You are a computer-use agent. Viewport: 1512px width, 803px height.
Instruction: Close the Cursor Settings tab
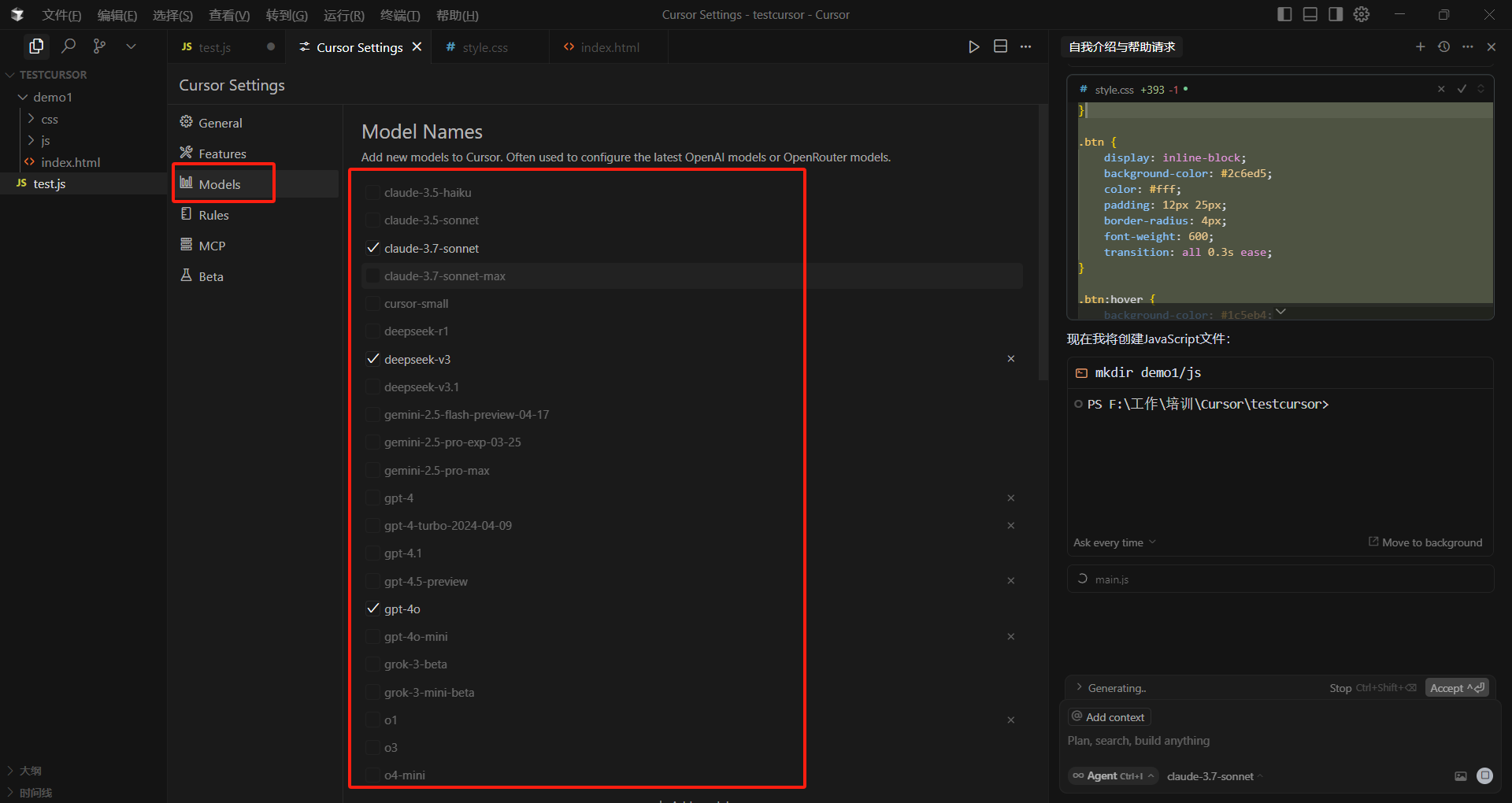tap(417, 47)
